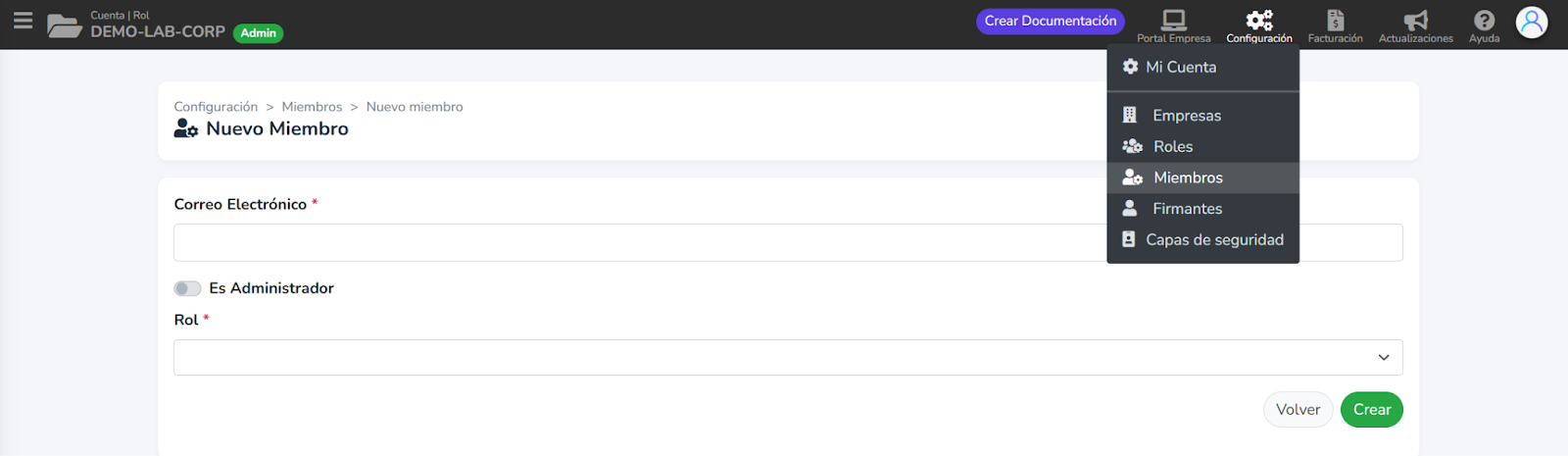Click the Ayuda question mark icon
Screen dimensions: 1568x456
[x=1485, y=20]
